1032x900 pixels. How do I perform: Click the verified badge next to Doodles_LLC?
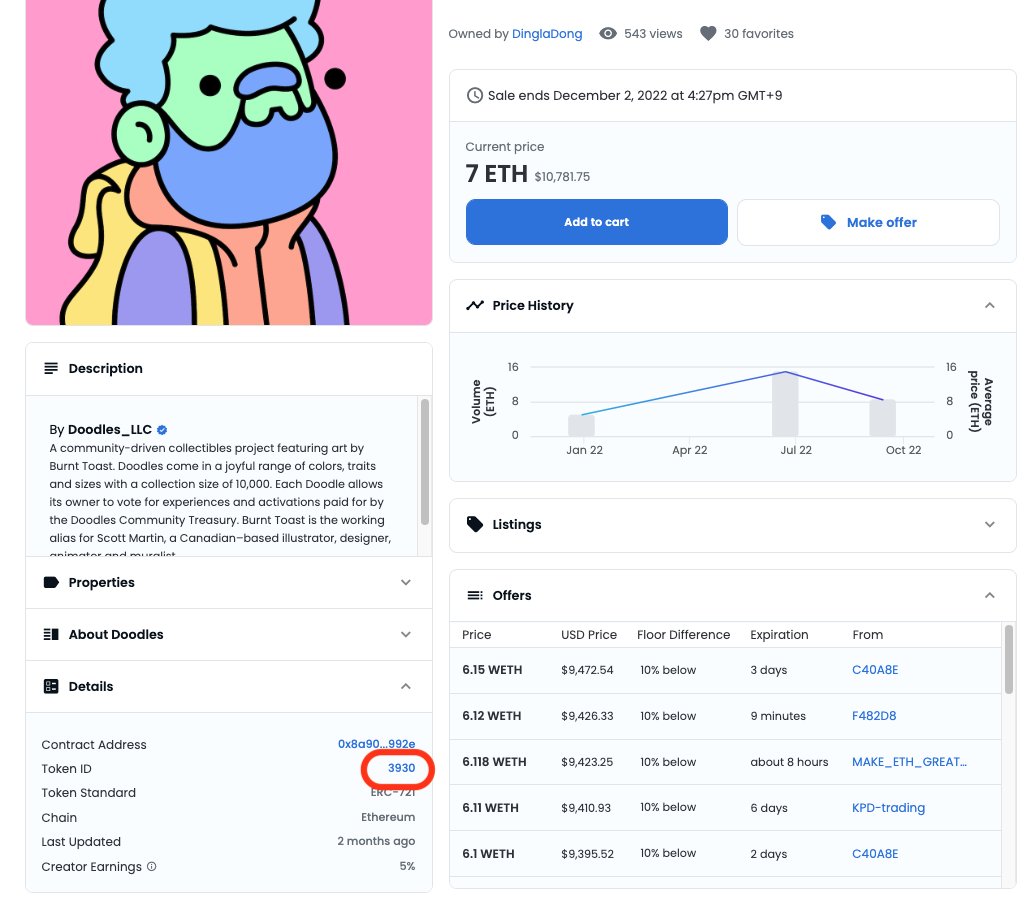(162, 430)
